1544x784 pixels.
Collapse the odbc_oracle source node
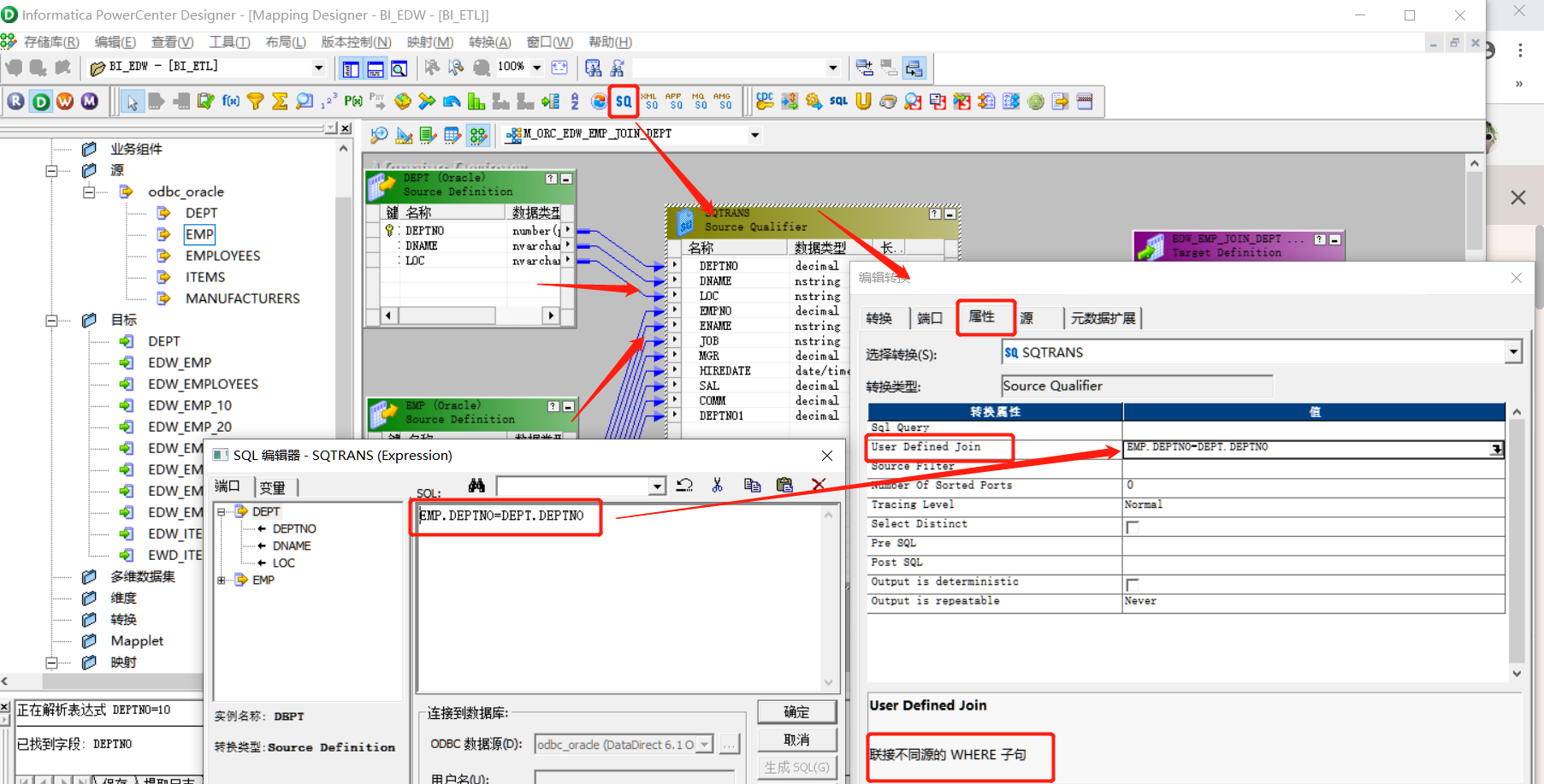coord(88,192)
